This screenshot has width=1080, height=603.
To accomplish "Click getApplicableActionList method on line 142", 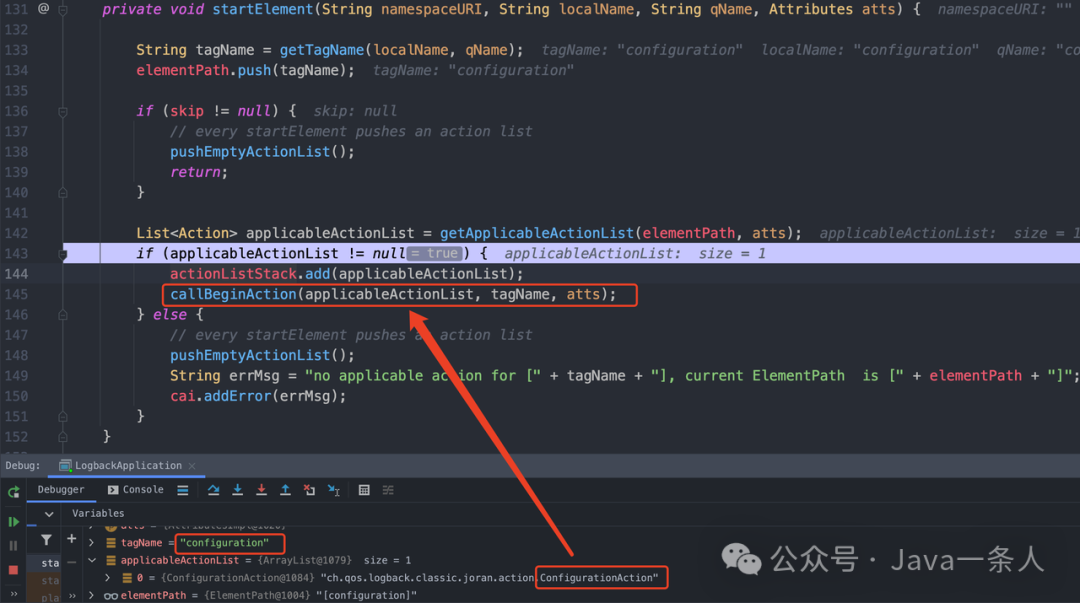I will [537, 234].
